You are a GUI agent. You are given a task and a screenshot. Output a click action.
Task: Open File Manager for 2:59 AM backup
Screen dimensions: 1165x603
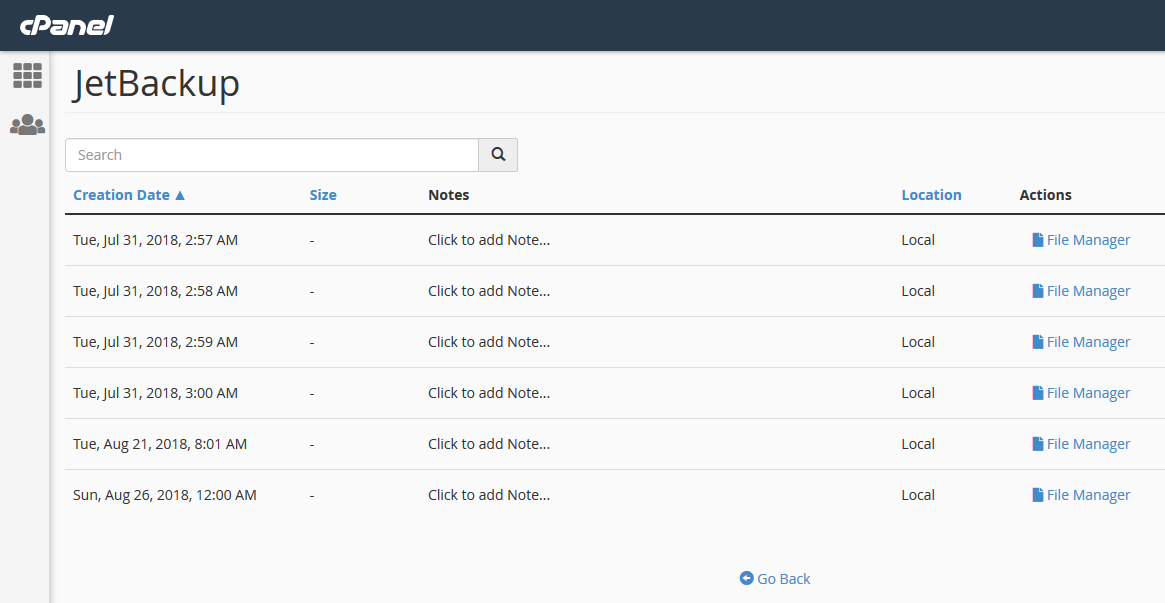point(1081,342)
